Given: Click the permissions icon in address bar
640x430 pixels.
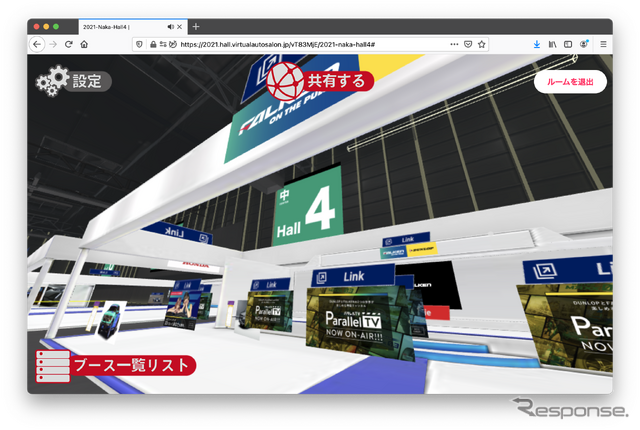Looking at the screenshot, I should coord(163,44).
